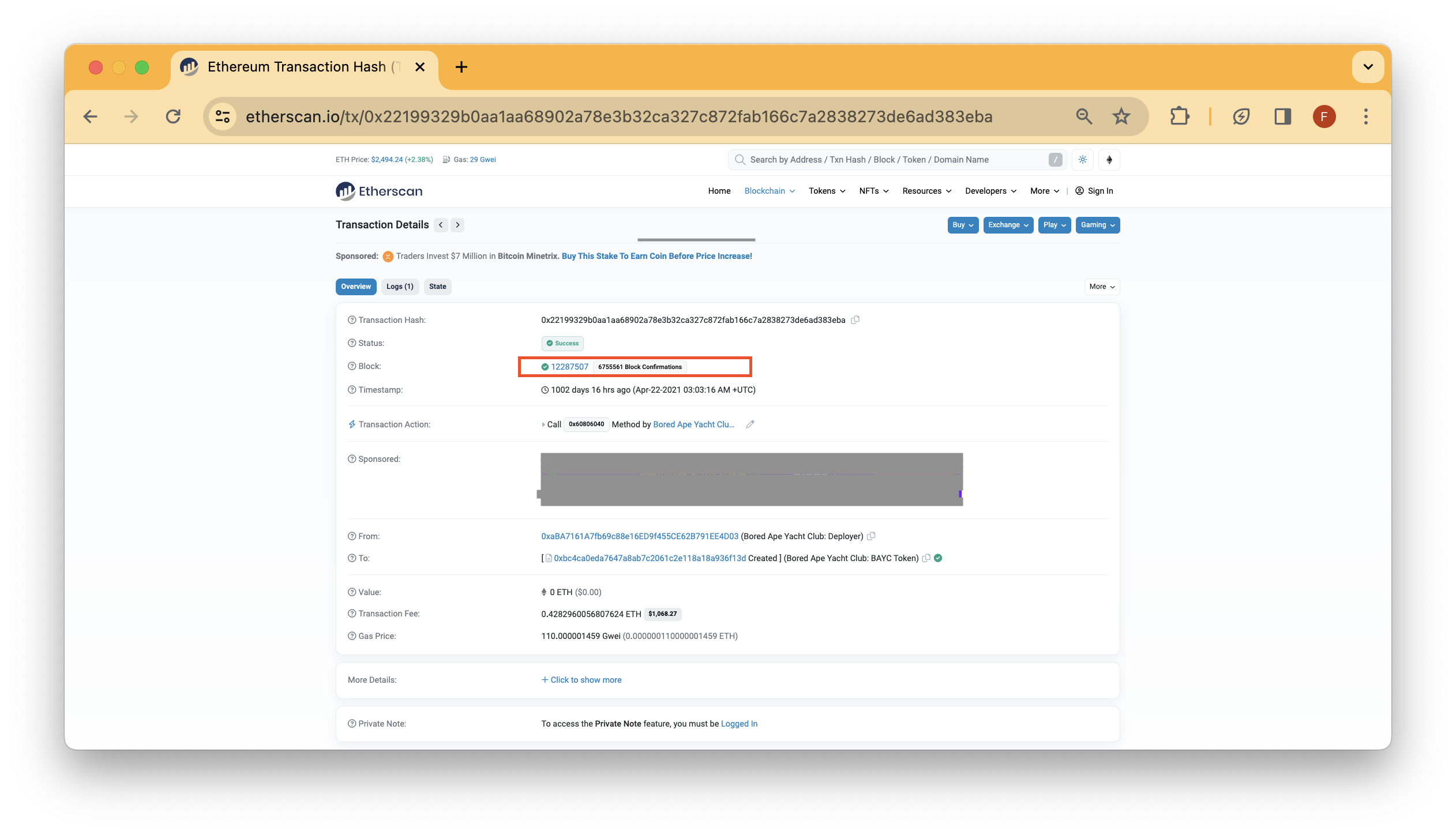Open the NFTs dropdown menu

874,191
